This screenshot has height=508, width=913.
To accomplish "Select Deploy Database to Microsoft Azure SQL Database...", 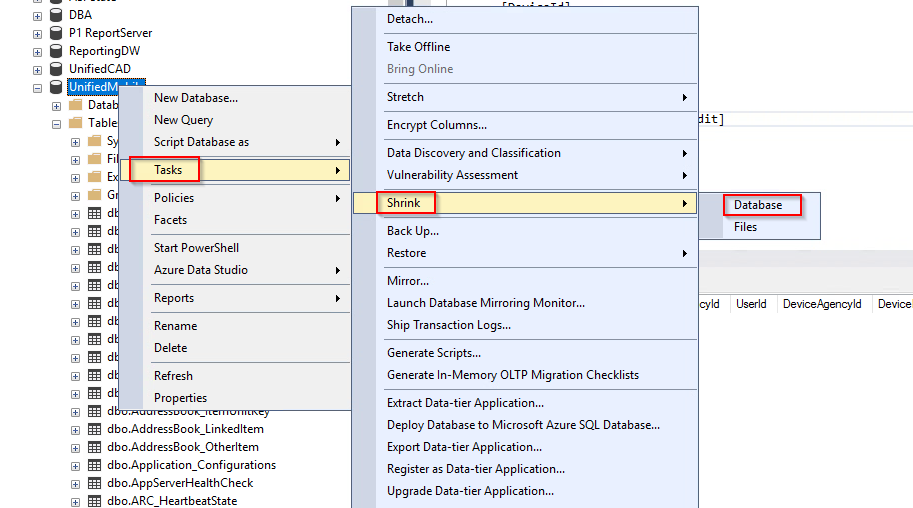I will click(525, 426).
